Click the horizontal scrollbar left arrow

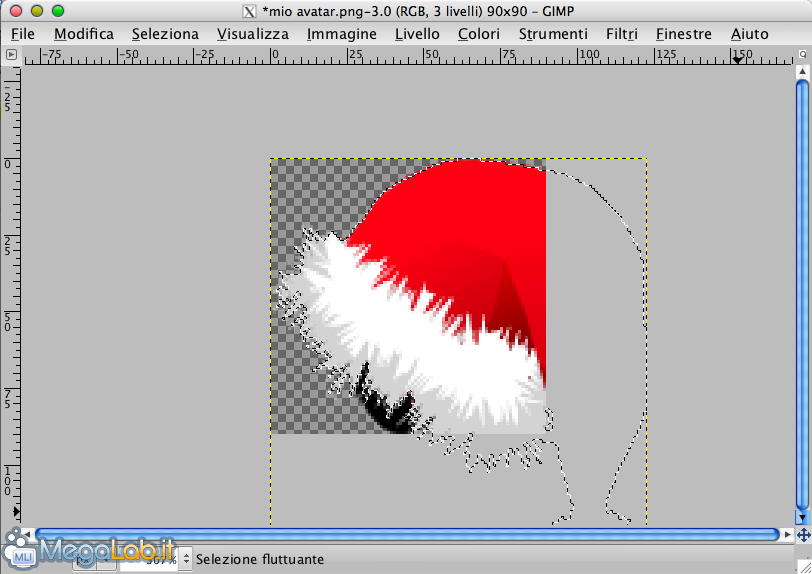(28, 534)
